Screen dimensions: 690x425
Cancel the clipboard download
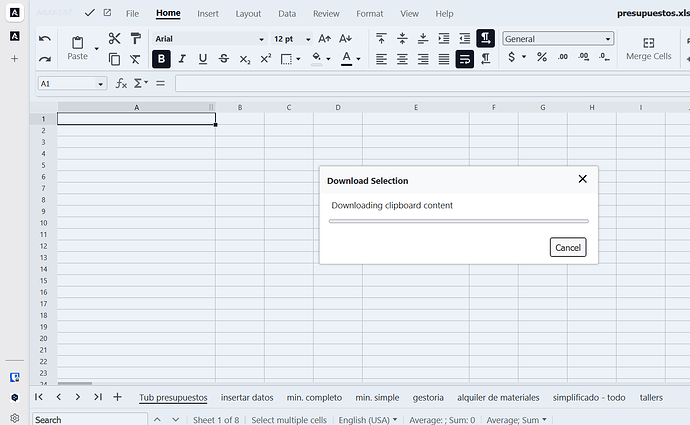point(567,247)
